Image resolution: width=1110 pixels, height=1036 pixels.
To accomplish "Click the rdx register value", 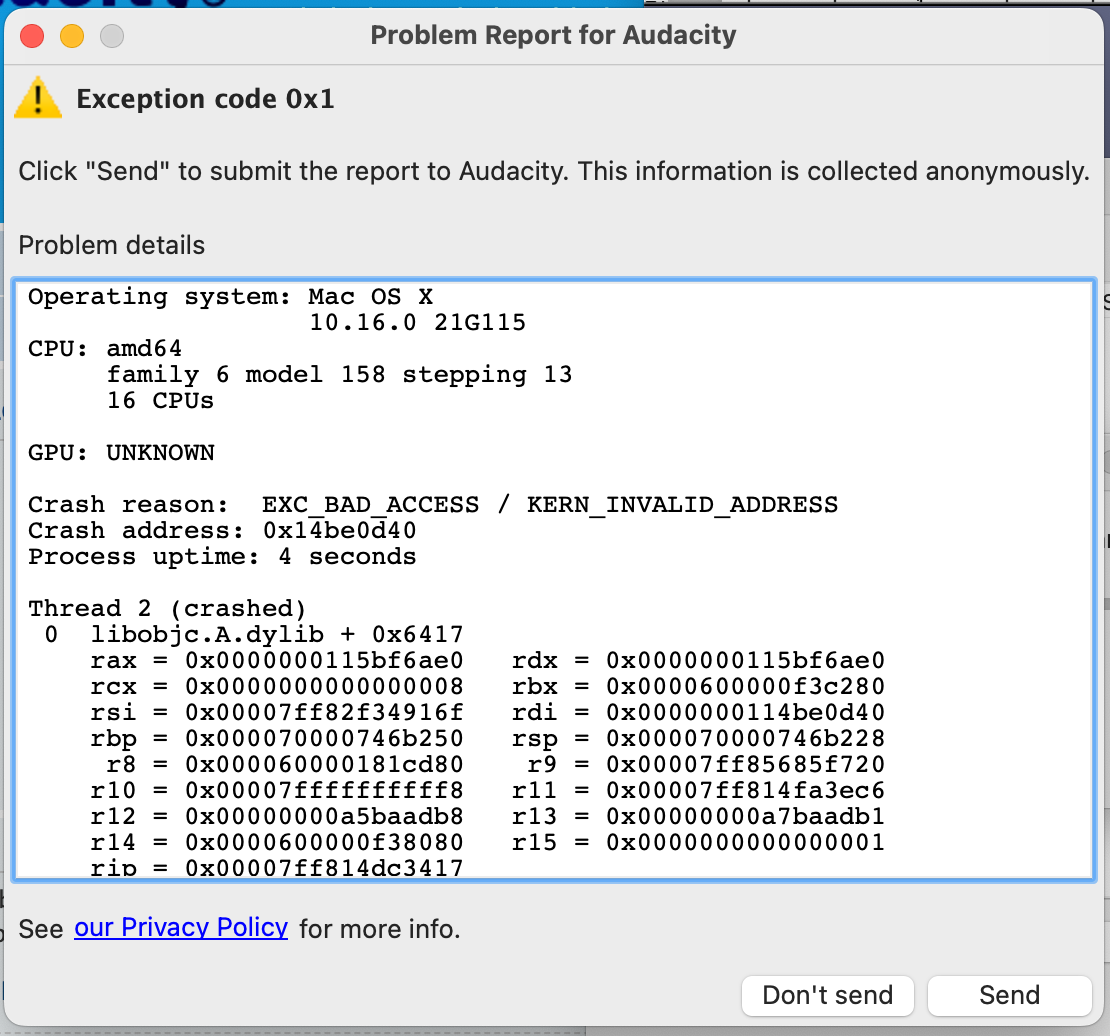I will [x=745, y=661].
